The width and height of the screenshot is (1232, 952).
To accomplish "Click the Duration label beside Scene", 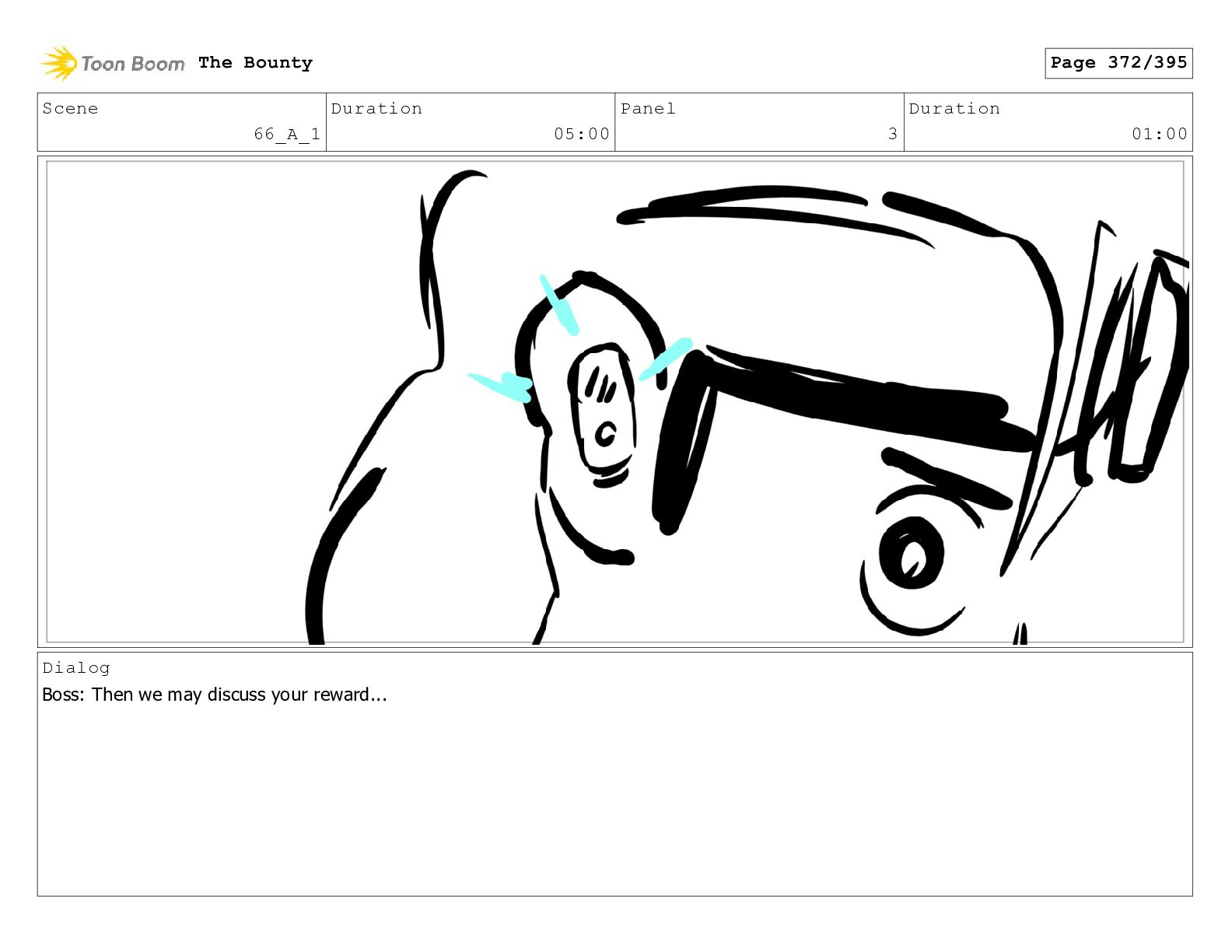I will coord(376,108).
